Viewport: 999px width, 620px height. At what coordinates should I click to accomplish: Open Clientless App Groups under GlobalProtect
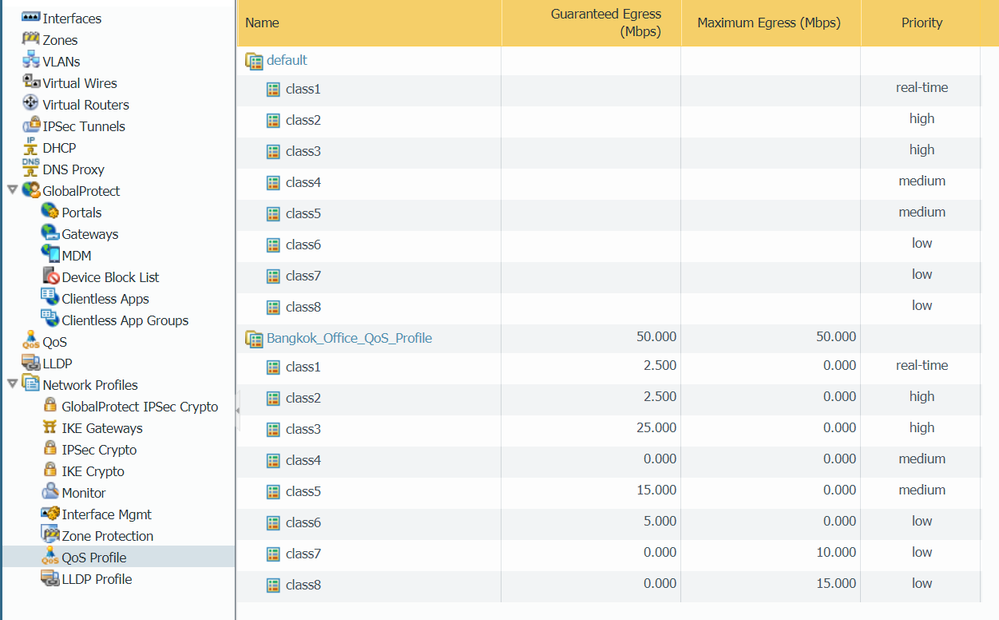pos(125,320)
